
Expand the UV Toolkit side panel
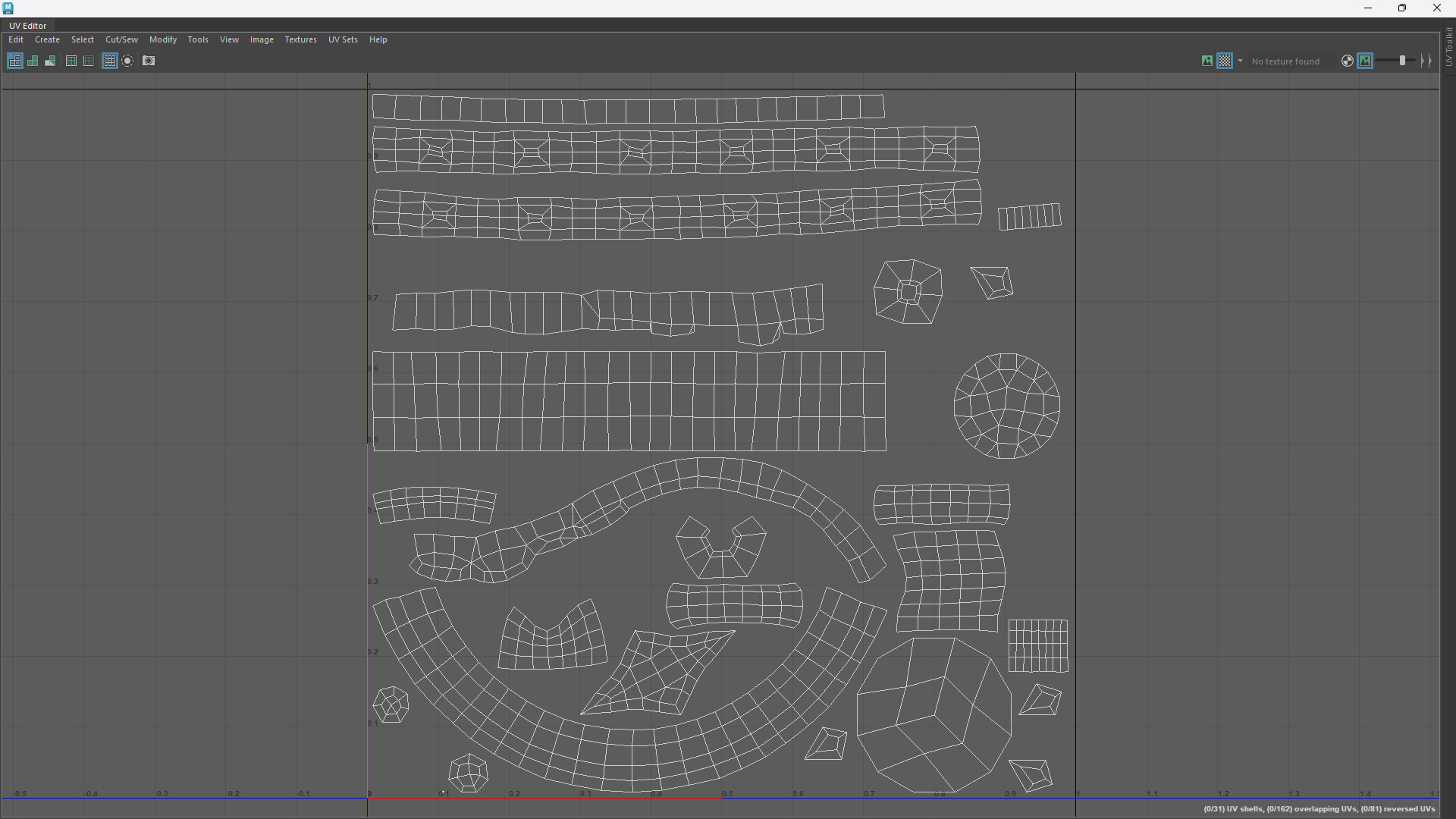click(x=1448, y=45)
